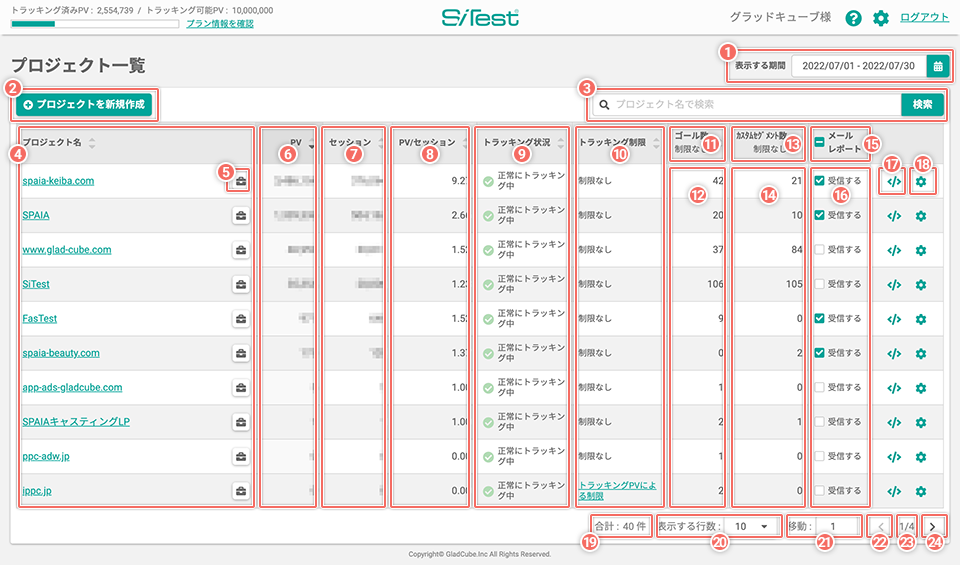960x565 pixels.
Task: Sort table by トラッキング制限 column
Action: [656, 143]
